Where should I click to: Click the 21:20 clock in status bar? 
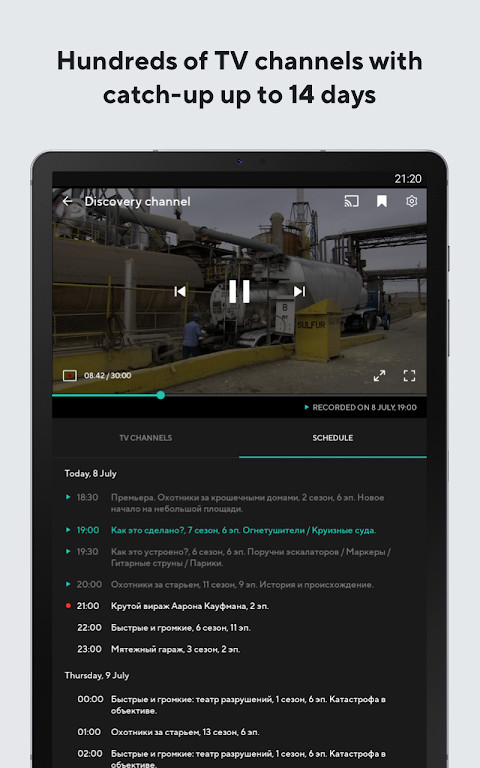click(408, 179)
